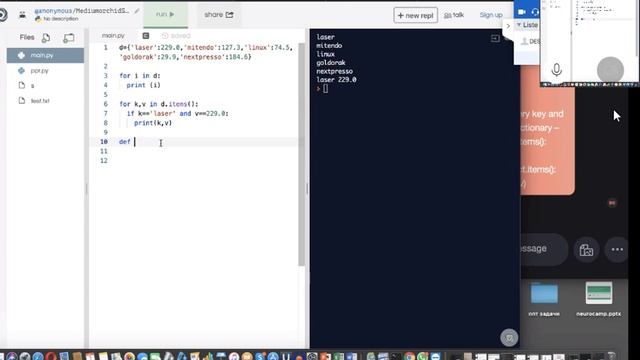The image size is (640, 360).
Task: Add a new file in Files panel
Action: point(46,38)
